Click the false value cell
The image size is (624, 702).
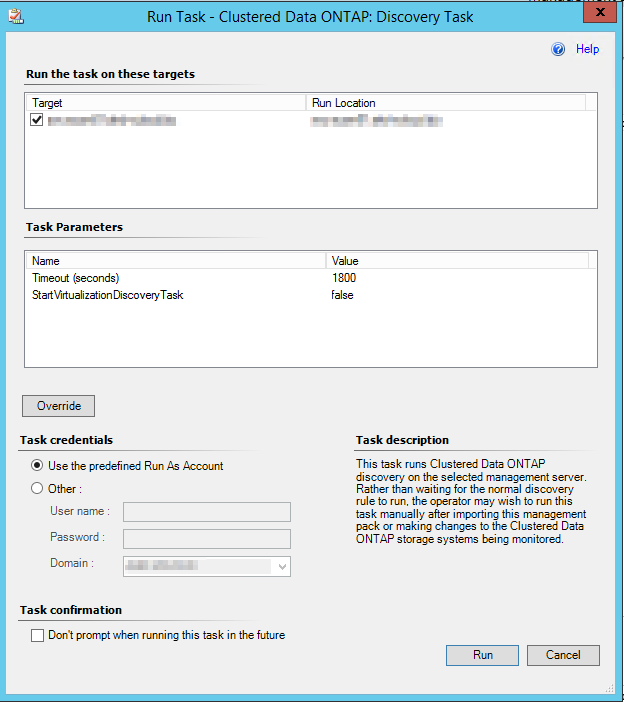(342, 295)
